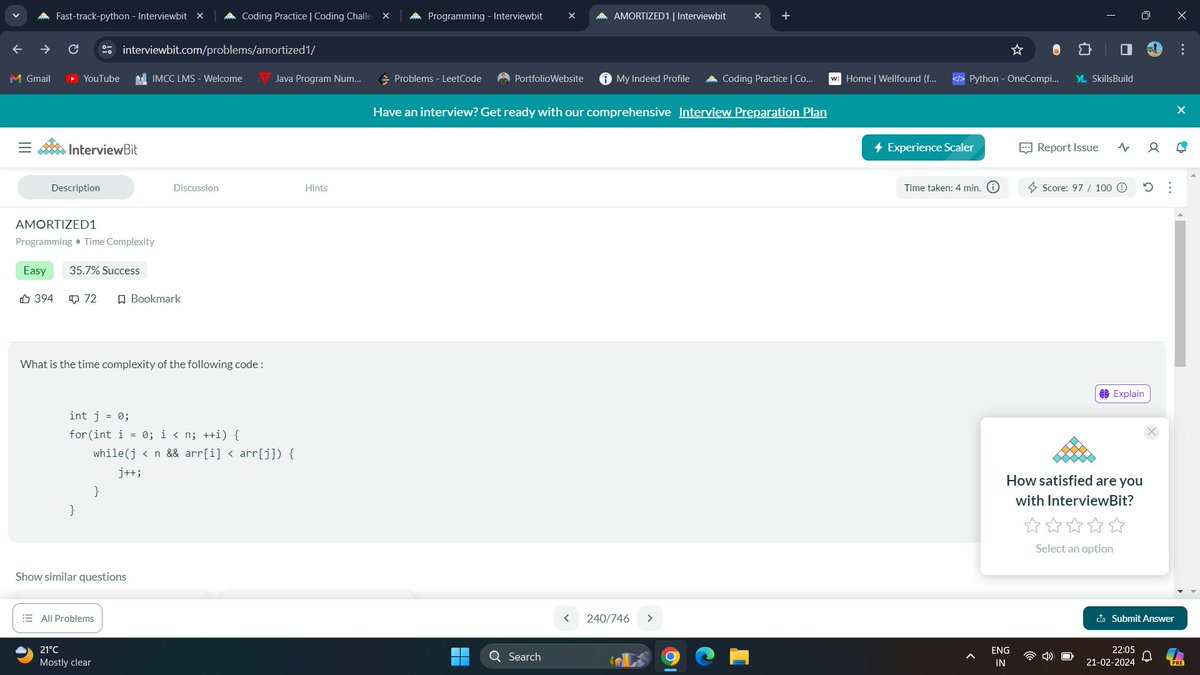
Task: Click the info icon next to Time taken
Action: 993,187
